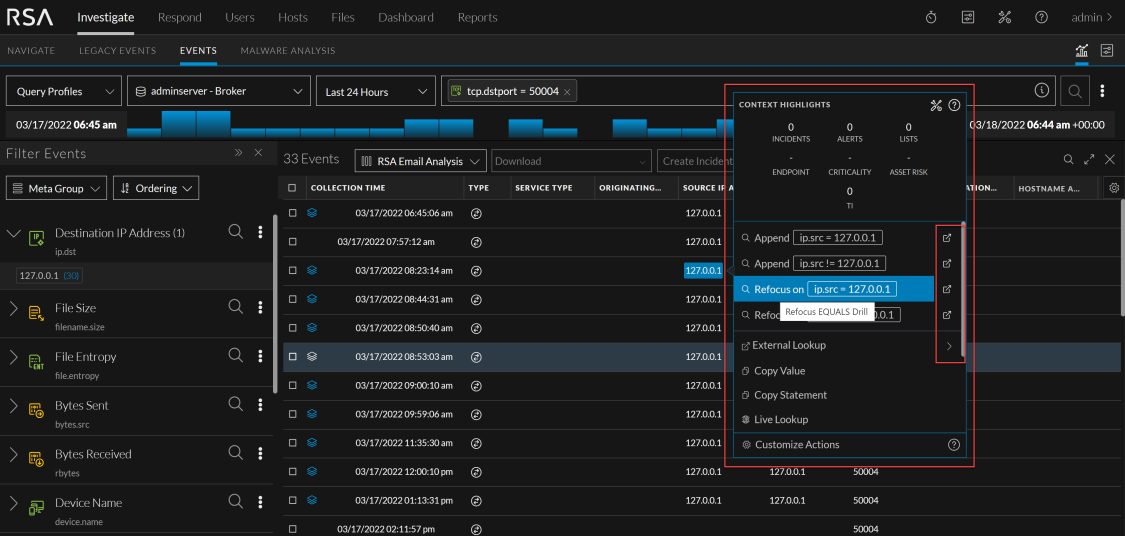The width and height of the screenshot is (1125, 536).
Task: Close the Filter Events panel
Action: (x=258, y=153)
